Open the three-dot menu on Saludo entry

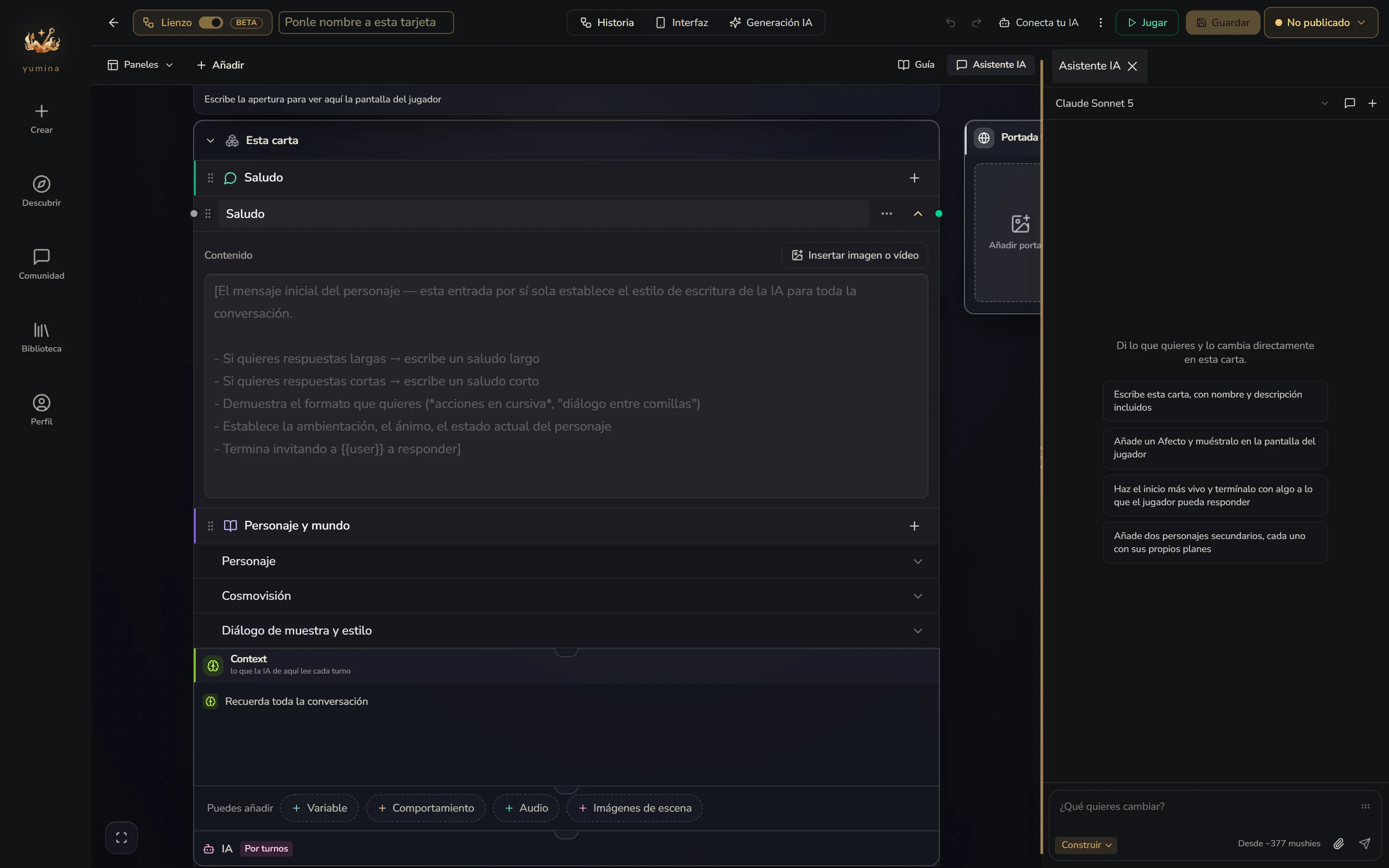coord(887,213)
